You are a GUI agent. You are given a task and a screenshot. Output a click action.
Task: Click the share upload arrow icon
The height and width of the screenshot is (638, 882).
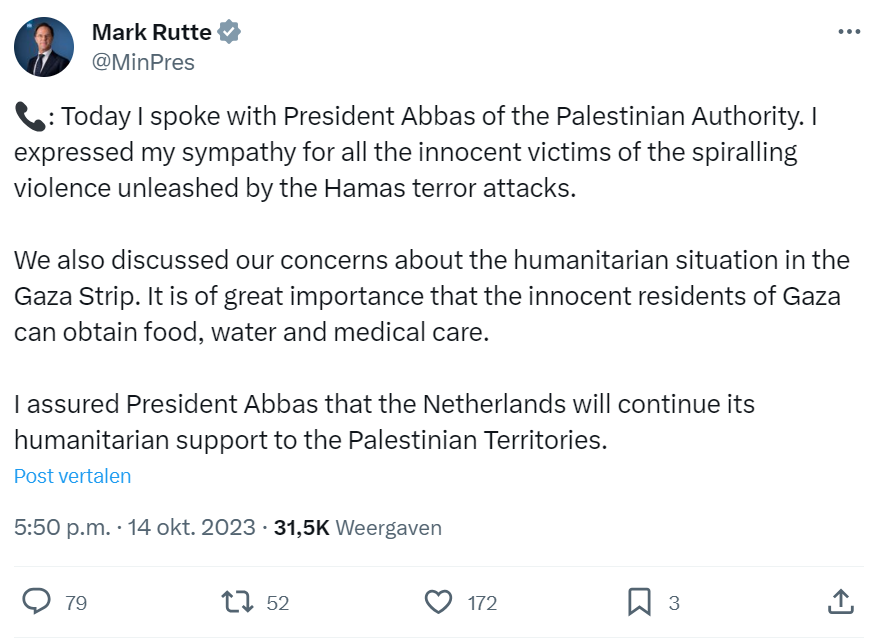[x=841, y=602]
